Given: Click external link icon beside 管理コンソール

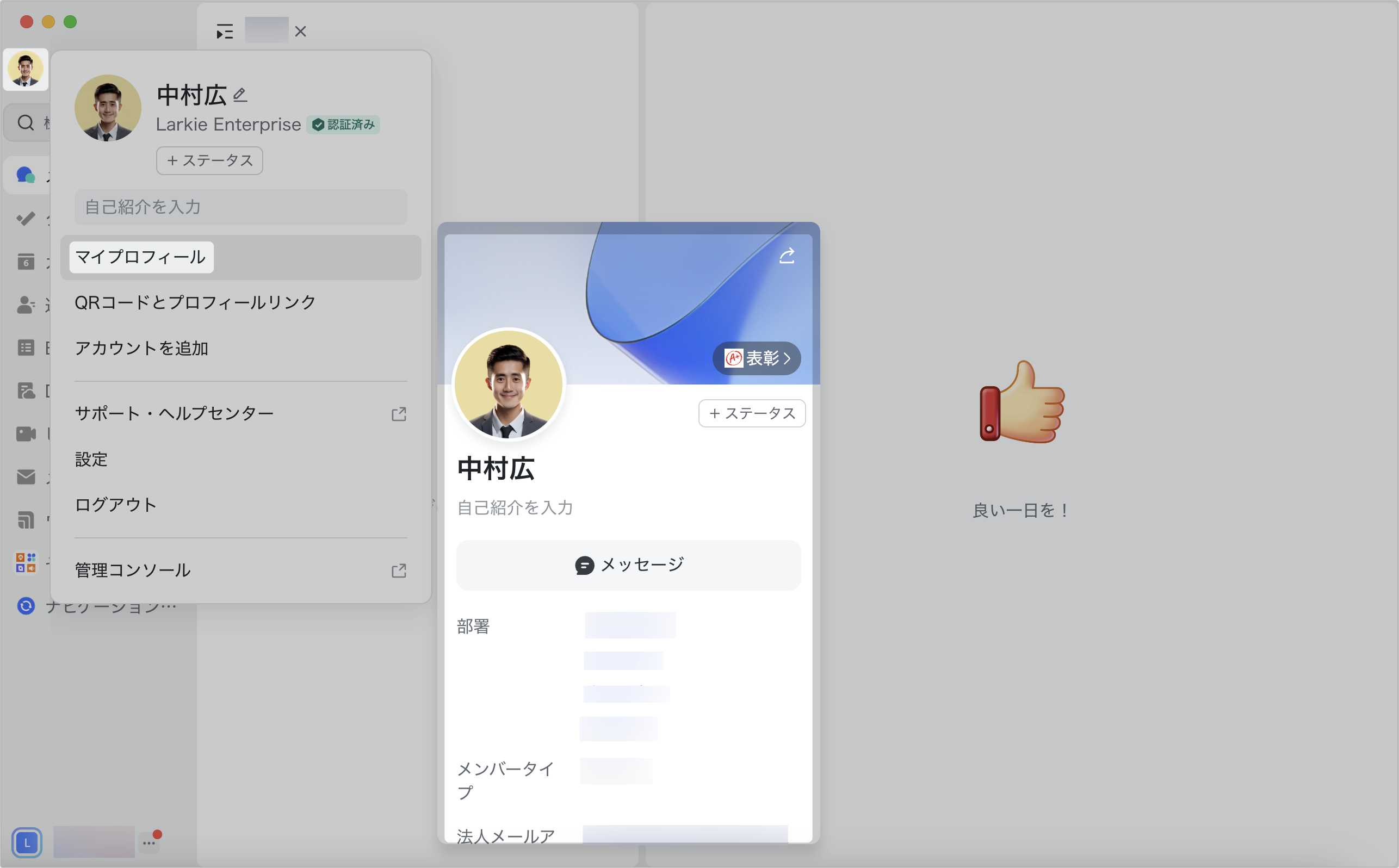Looking at the screenshot, I should click(399, 571).
